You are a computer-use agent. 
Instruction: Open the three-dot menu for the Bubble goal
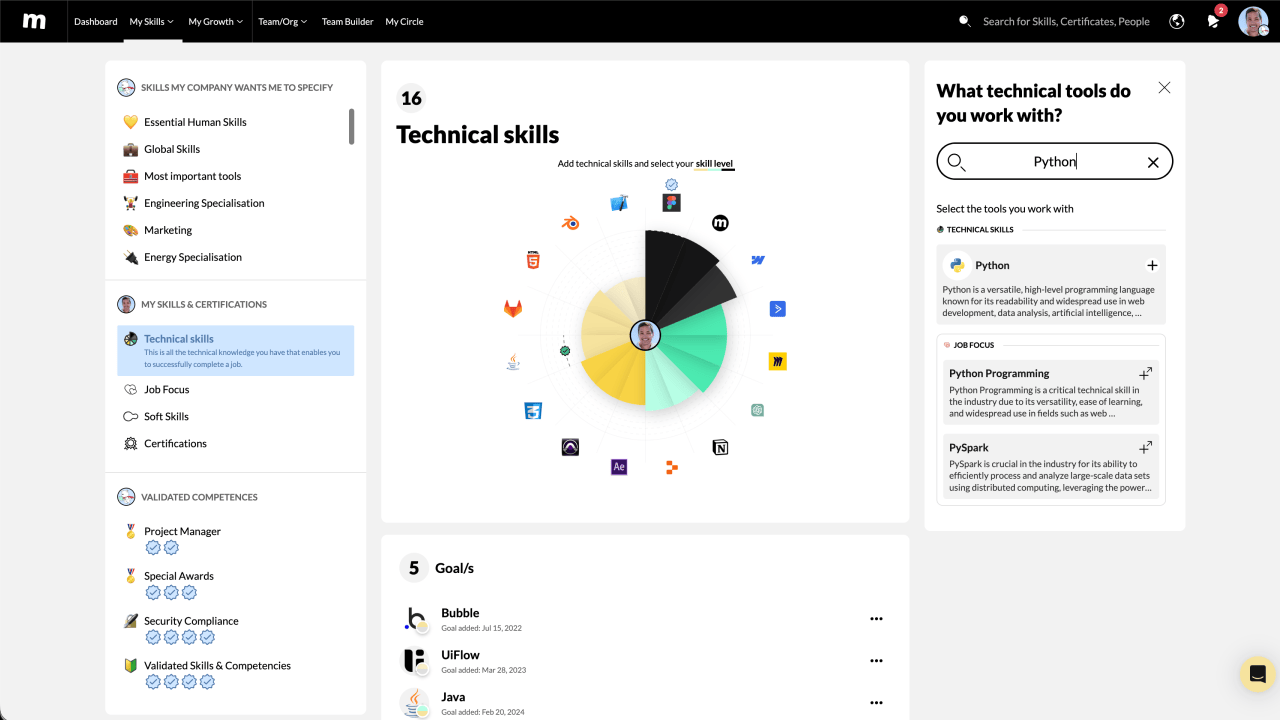877,619
